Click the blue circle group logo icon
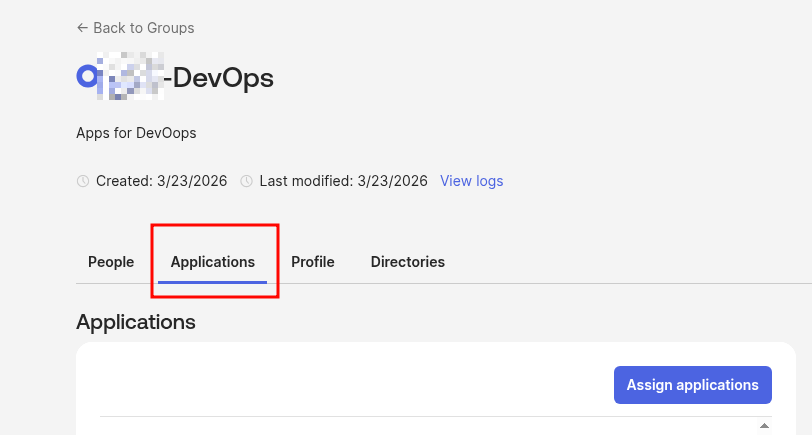The width and height of the screenshot is (812, 435). [87, 76]
